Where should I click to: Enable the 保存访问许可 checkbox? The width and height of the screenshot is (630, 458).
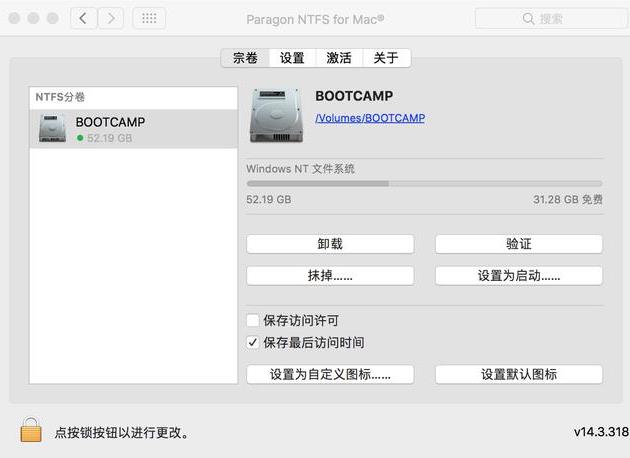[253, 321]
